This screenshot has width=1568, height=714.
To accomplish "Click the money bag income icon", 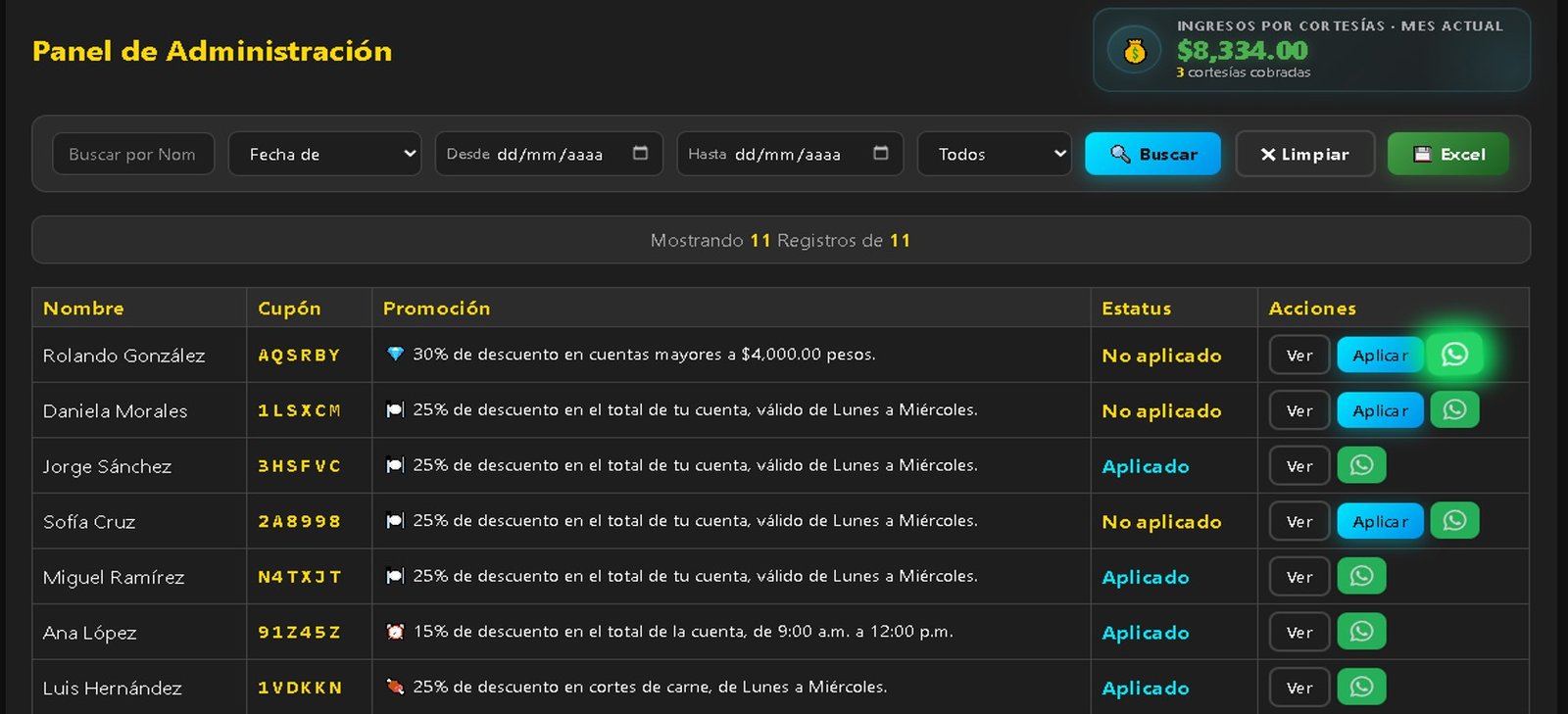I will pos(1135,51).
